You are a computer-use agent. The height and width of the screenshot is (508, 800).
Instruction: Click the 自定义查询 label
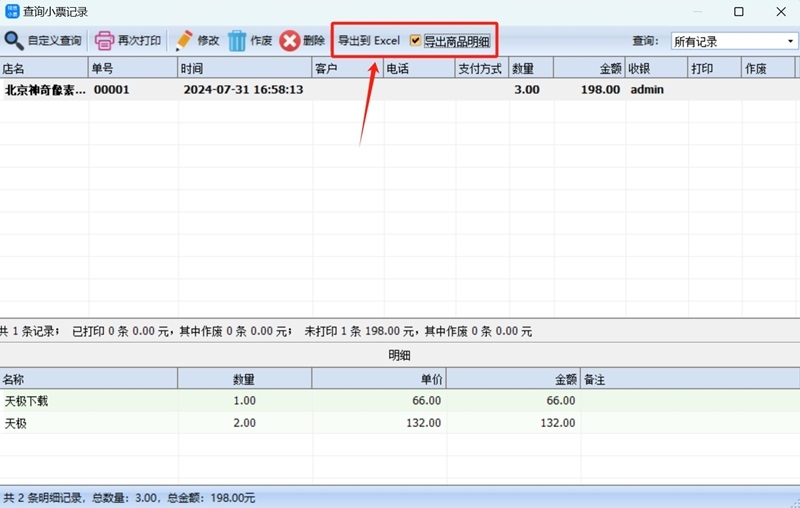point(54,40)
